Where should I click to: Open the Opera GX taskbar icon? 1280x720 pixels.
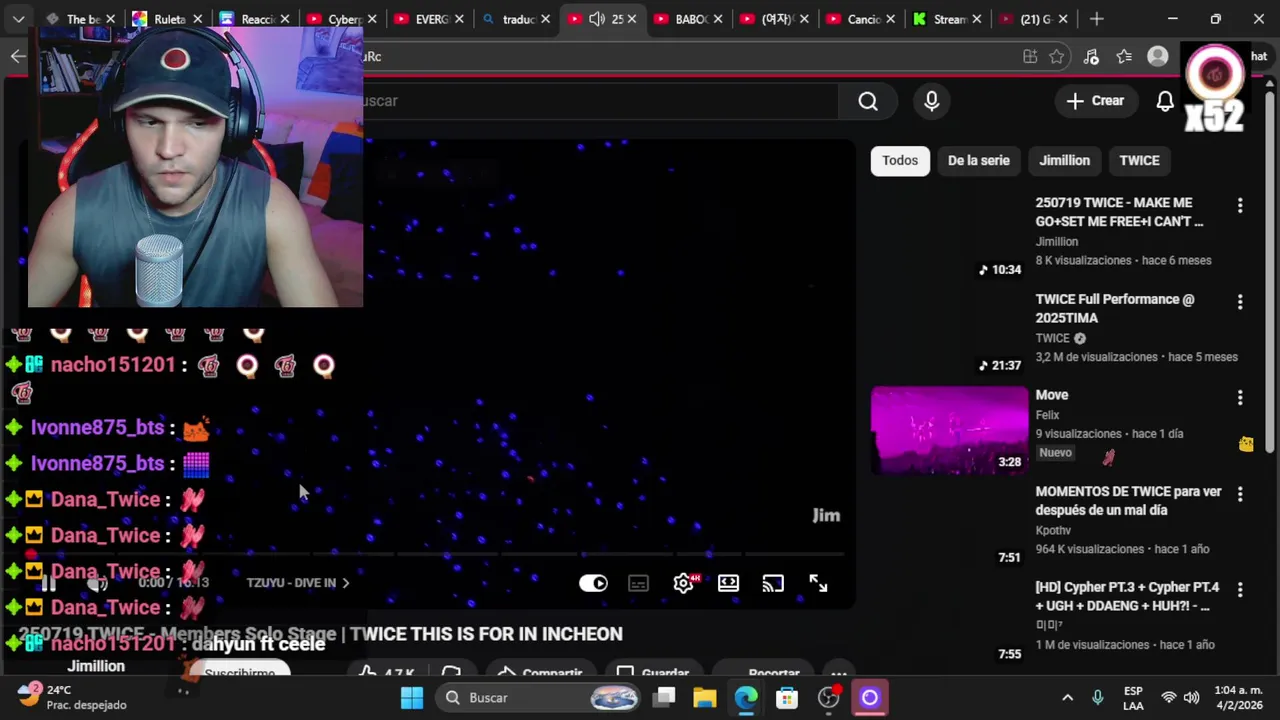pos(869,698)
